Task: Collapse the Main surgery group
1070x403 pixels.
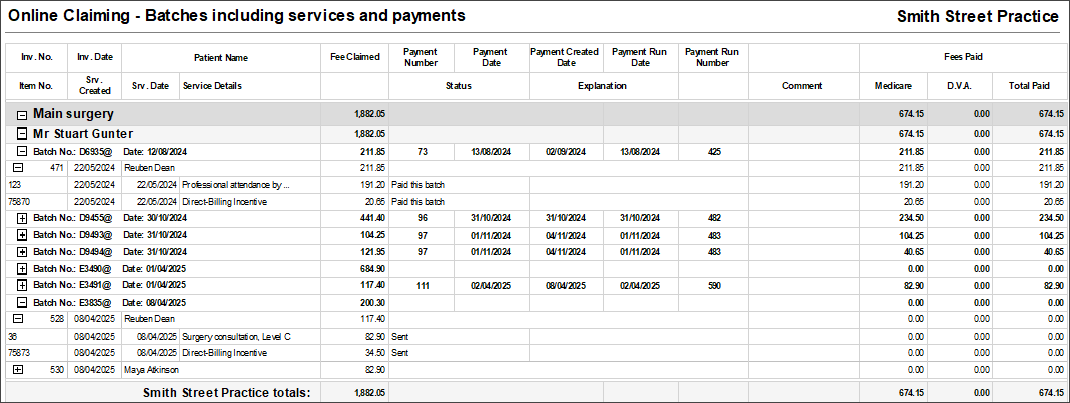Action: point(22,115)
